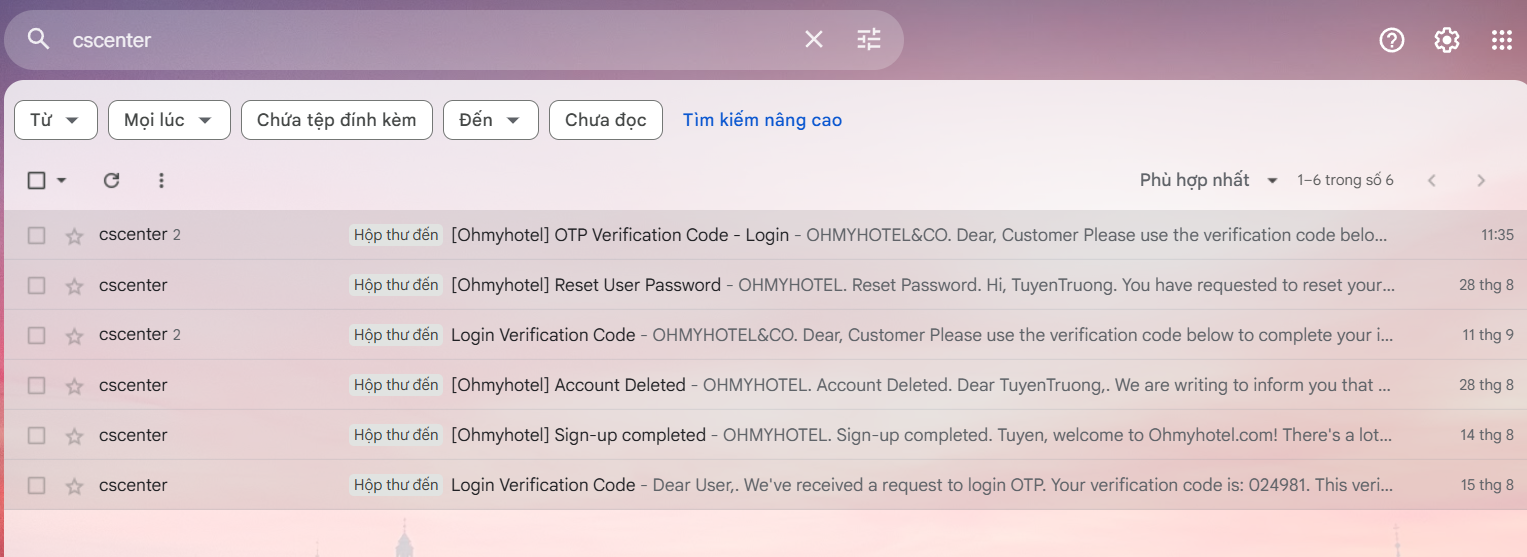Clear the cscenter search text
This screenshot has width=1527, height=557.
(814, 40)
